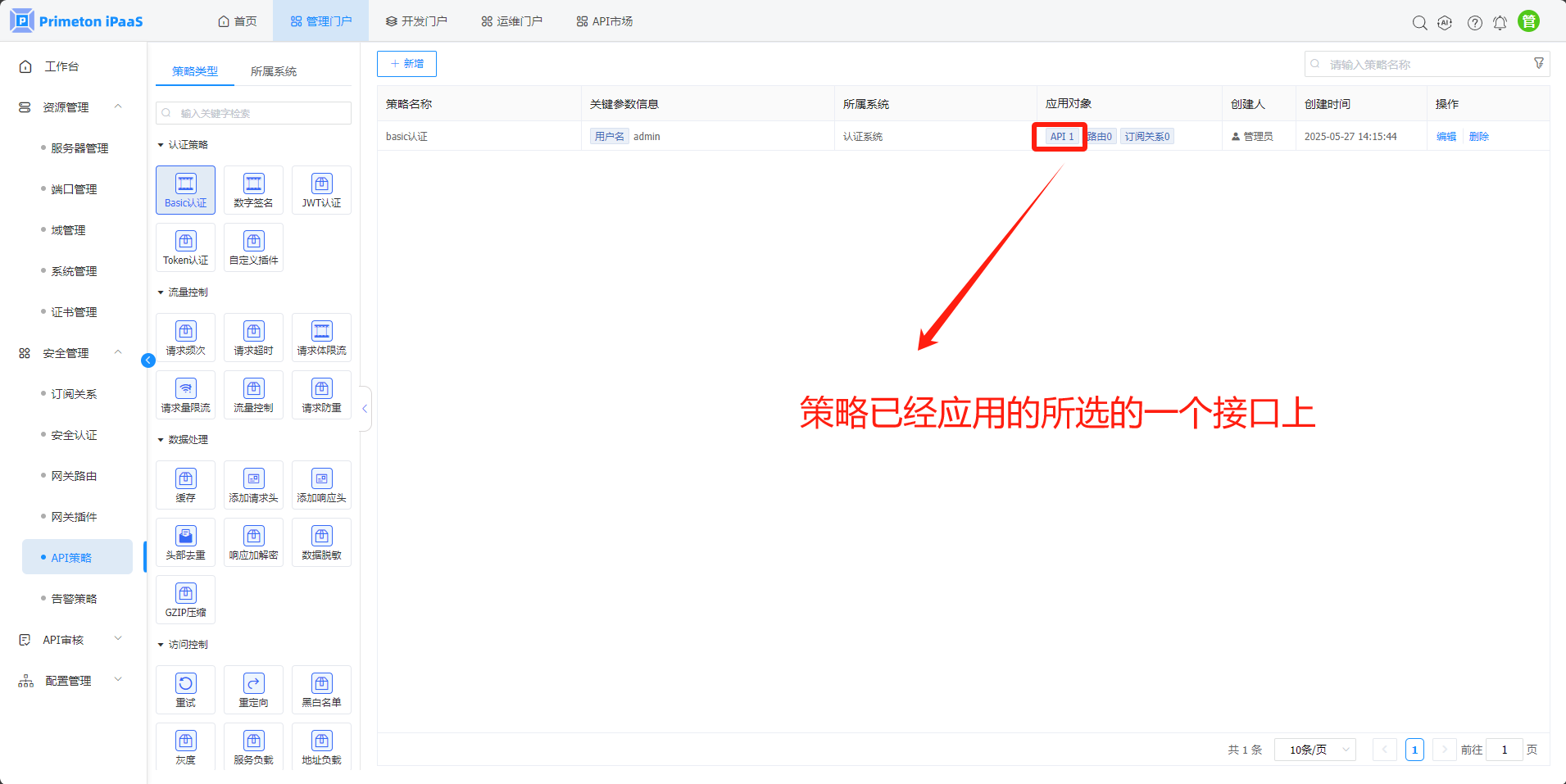The width and height of the screenshot is (1566, 784).
Task: Select the Token认证 policy icon
Action: tap(185, 247)
